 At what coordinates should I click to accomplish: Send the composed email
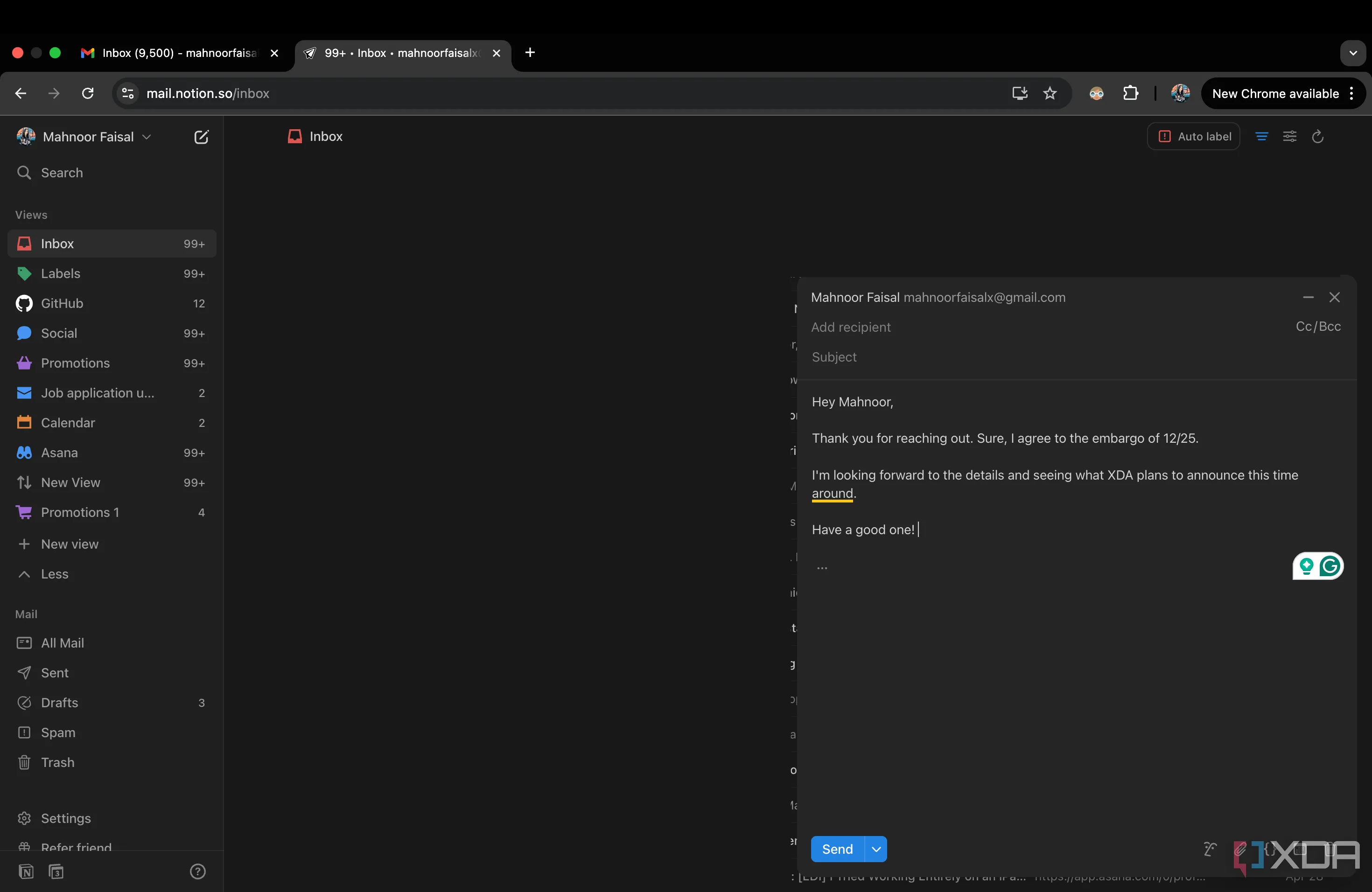(838, 850)
